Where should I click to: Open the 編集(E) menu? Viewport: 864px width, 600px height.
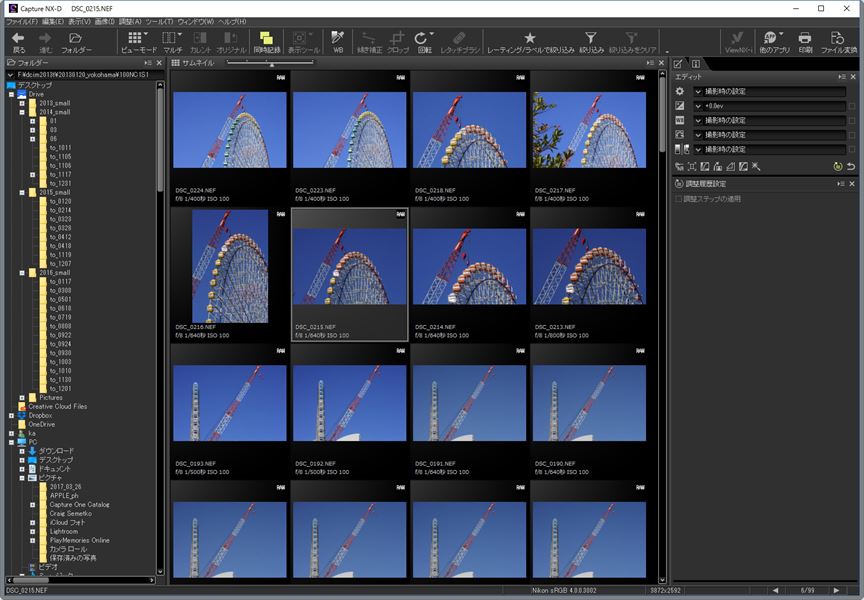tap(53, 21)
